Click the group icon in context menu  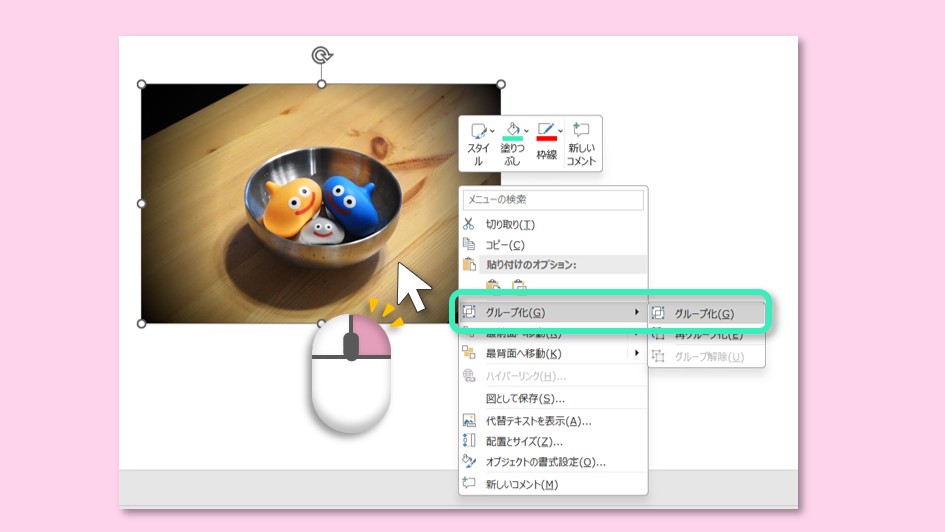click(x=469, y=311)
